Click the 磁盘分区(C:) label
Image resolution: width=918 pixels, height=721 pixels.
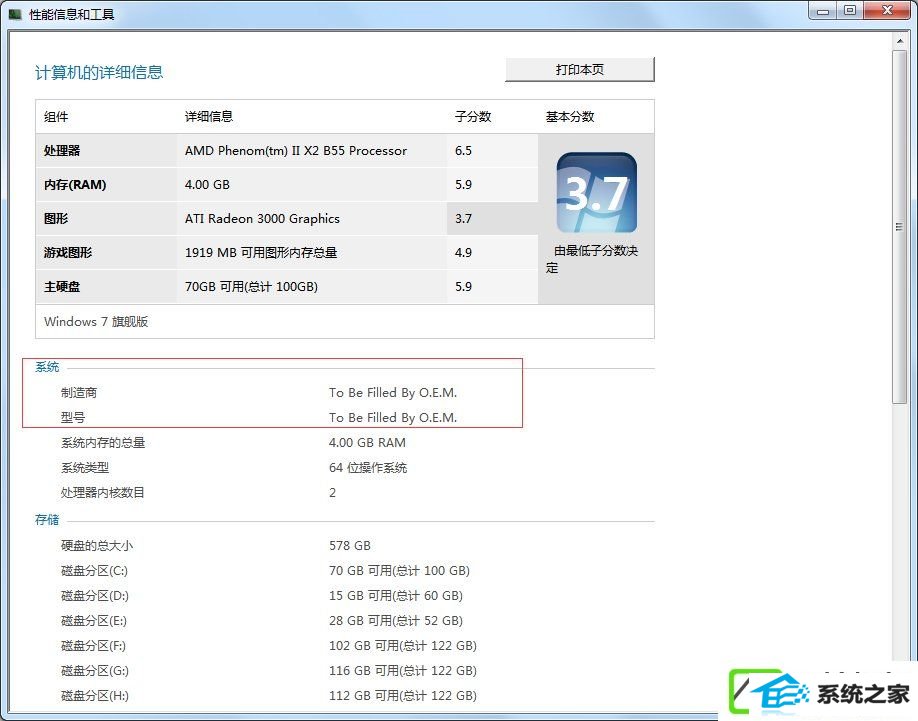click(x=94, y=571)
